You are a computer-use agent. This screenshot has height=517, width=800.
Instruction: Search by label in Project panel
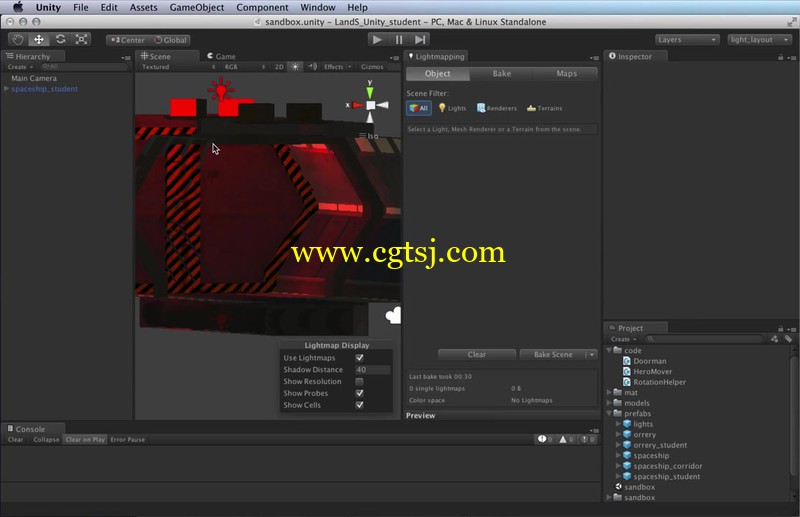coord(788,339)
